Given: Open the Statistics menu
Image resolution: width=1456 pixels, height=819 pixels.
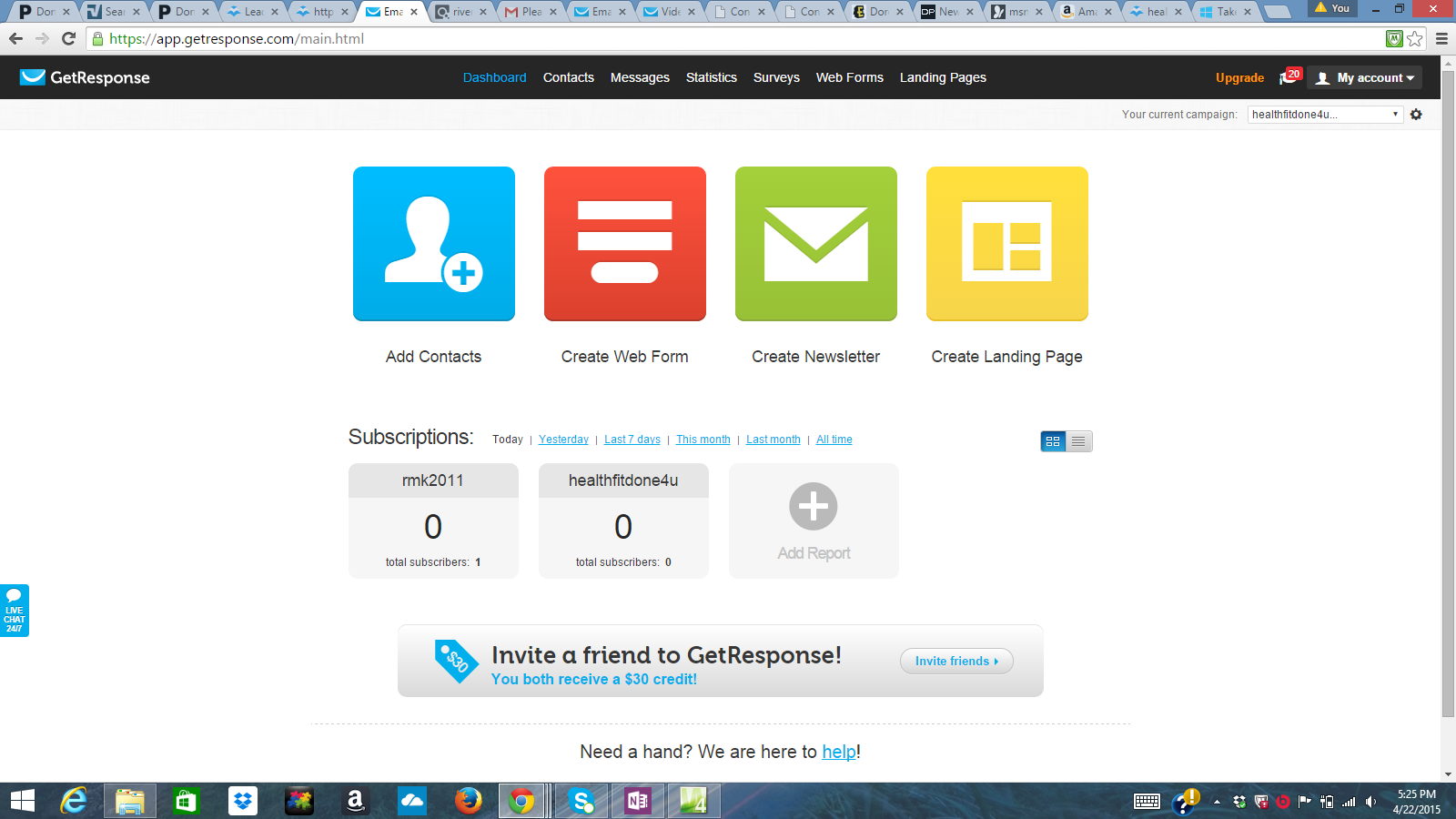Looking at the screenshot, I should 712,77.
